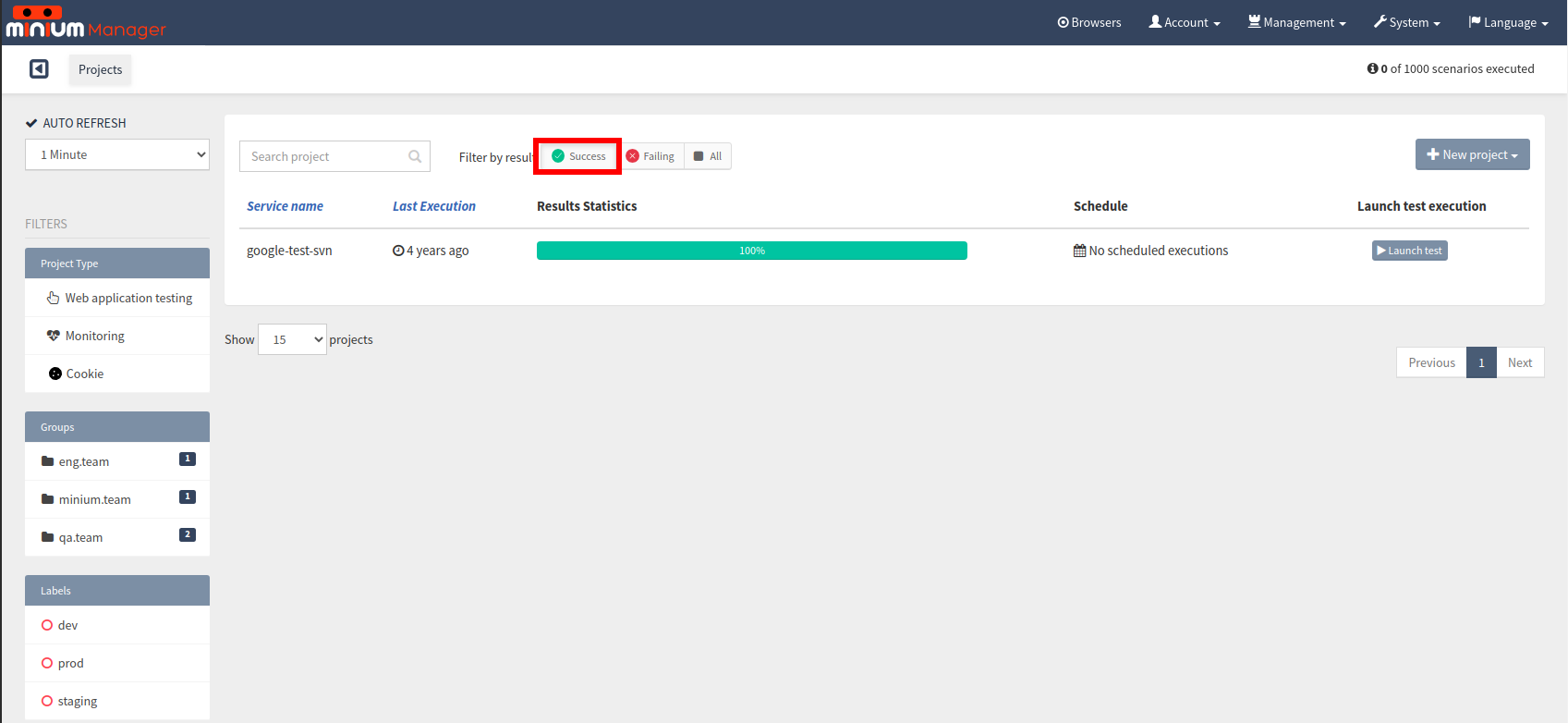Screen dimensions: 1568x723
Task: Click the Labels panel header
Action: [x=117, y=591]
